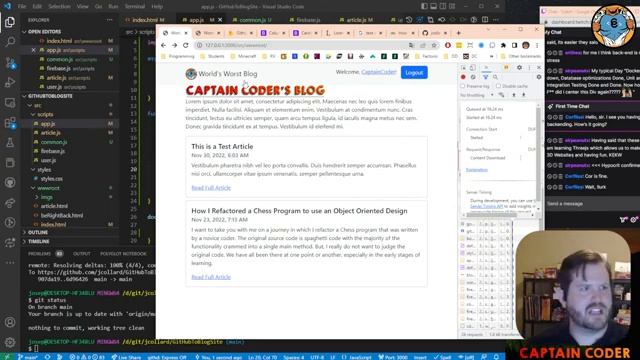Open the DevTools settings gear
The image size is (640, 360).
[519, 67]
